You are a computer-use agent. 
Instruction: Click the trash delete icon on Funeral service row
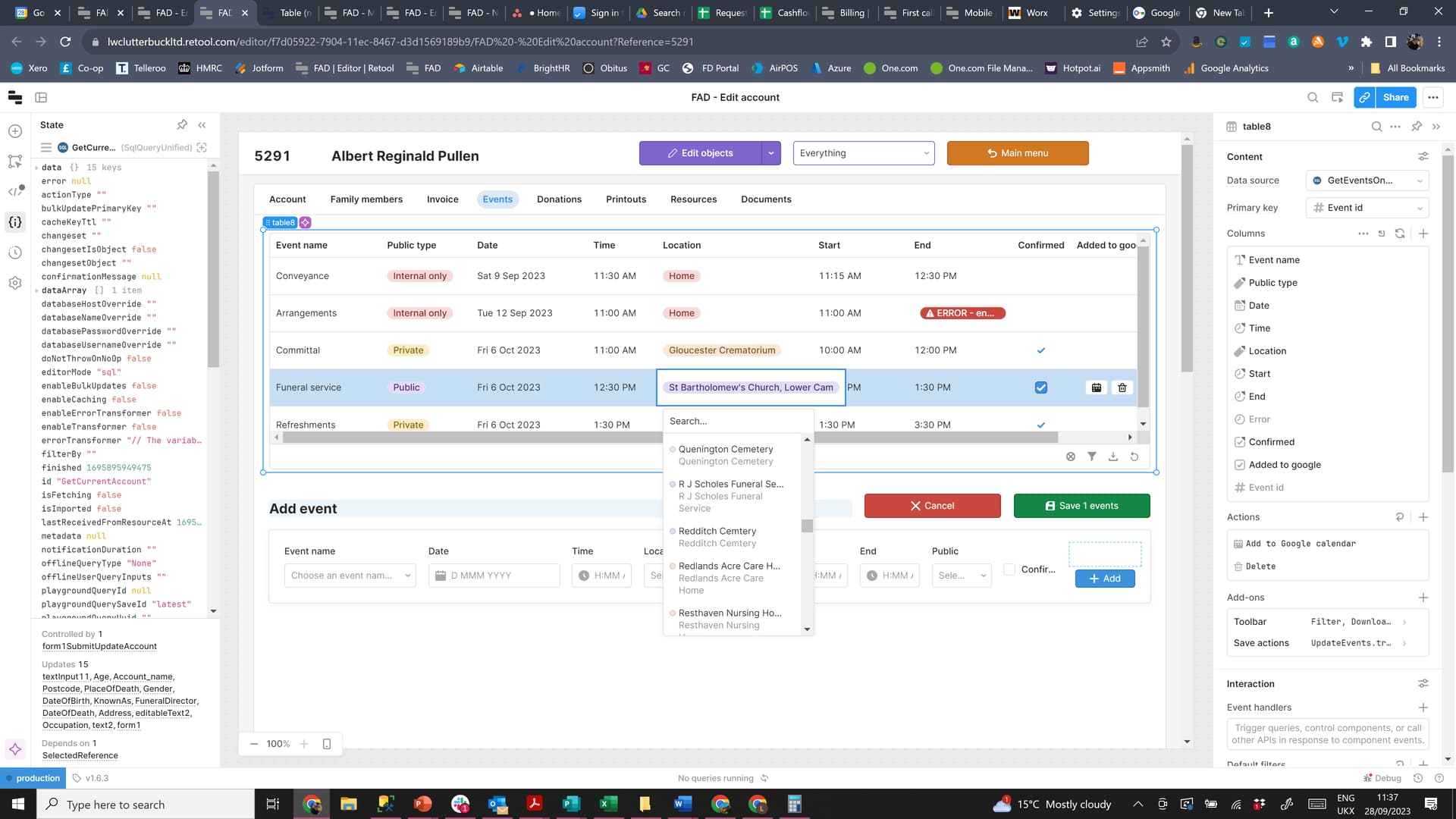pyautogui.click(x=1122, y=388)
